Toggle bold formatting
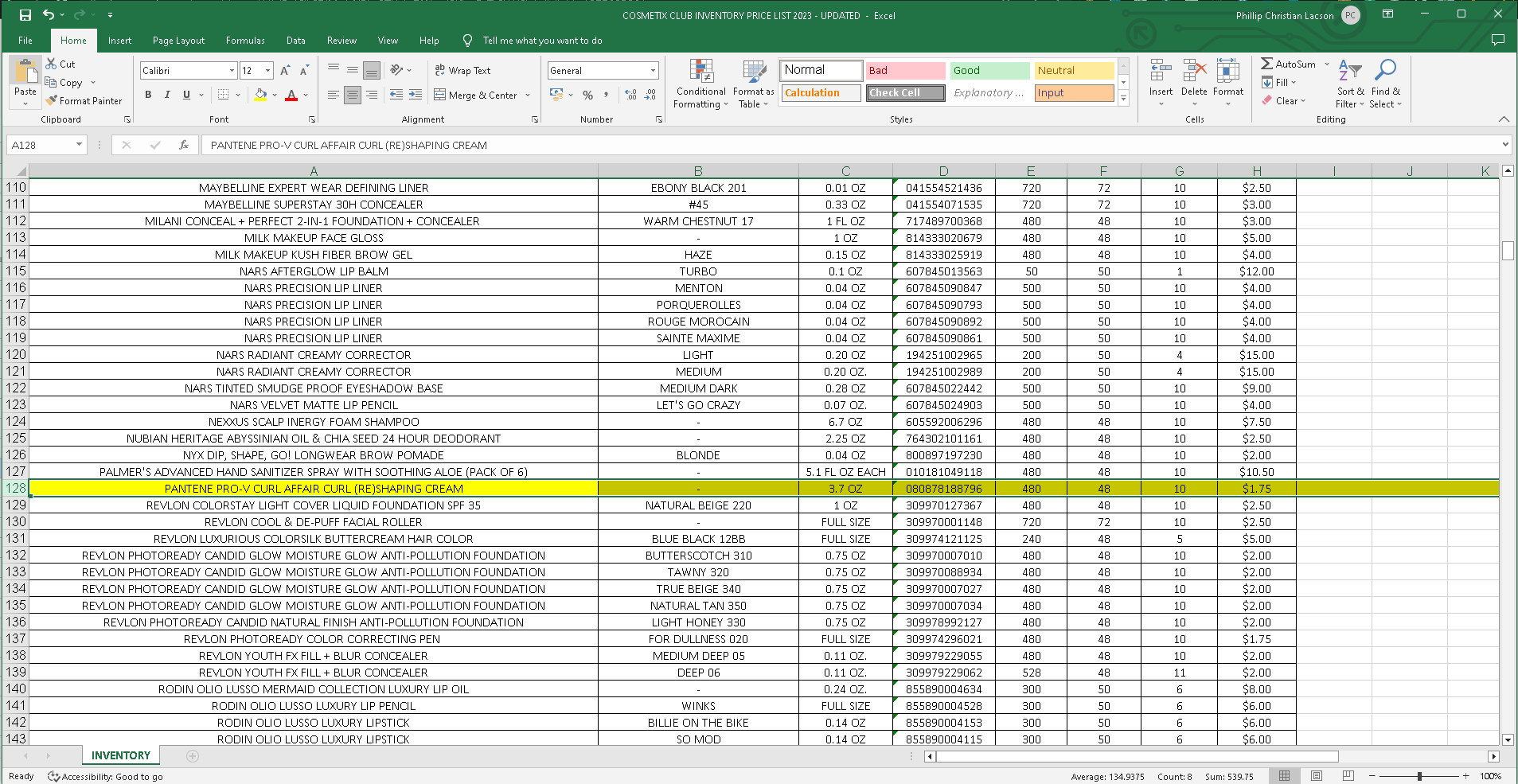The height and width of the screenshot is (784, 1518). click(x=148, y=95)
